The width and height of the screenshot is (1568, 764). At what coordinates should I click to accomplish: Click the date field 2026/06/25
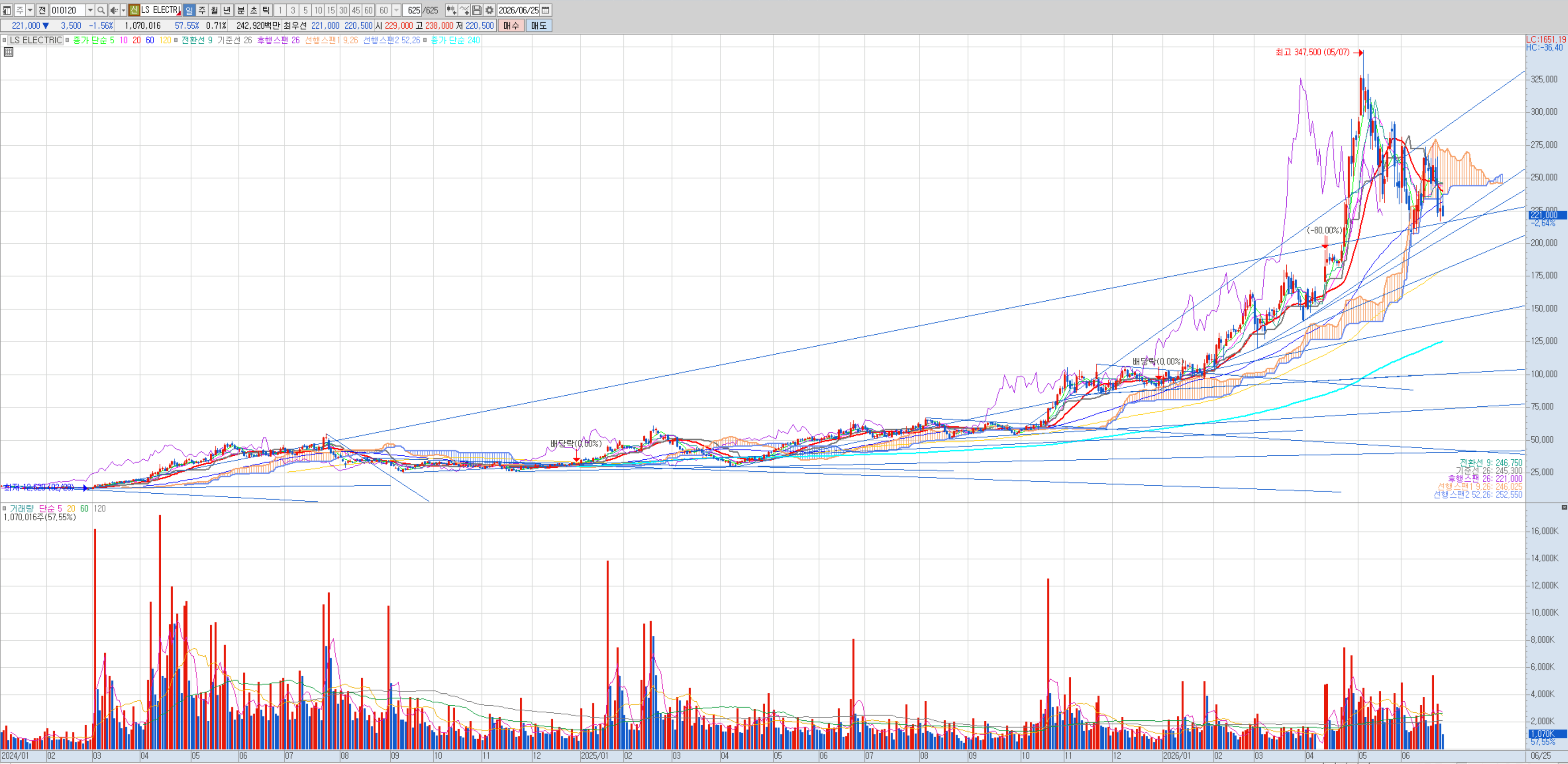(518, 10)
